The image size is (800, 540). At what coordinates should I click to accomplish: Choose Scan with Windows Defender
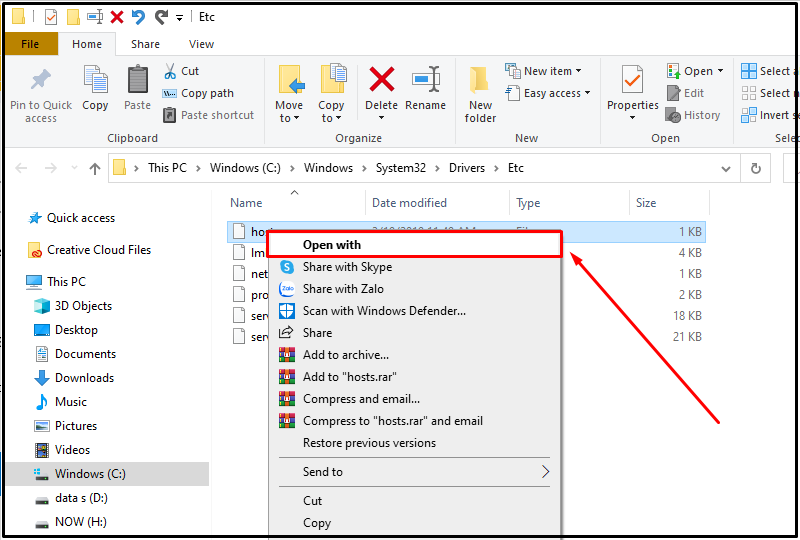414,311
